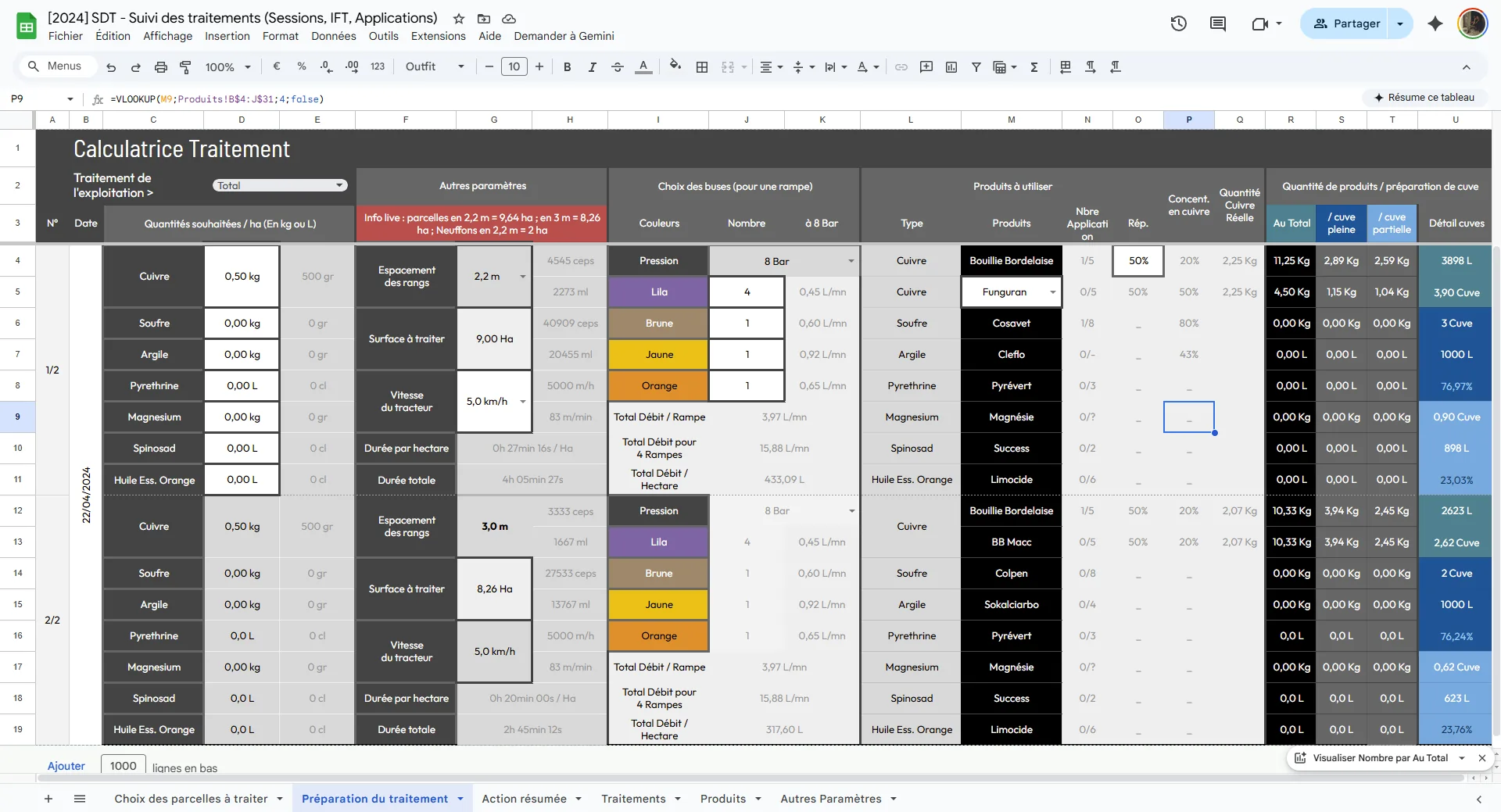Click the Print icon
1501x812 pixels.
pyautogui.click(x=160, y=67)
